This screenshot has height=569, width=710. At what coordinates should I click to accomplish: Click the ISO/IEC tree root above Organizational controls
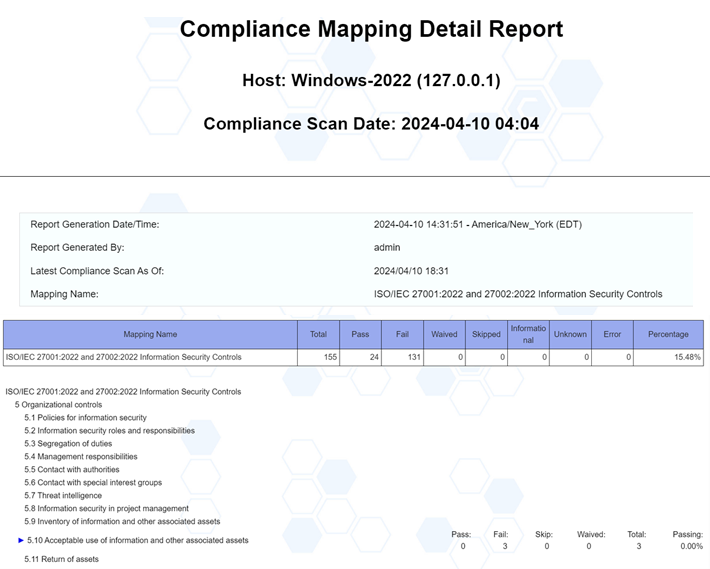point(123,392)
